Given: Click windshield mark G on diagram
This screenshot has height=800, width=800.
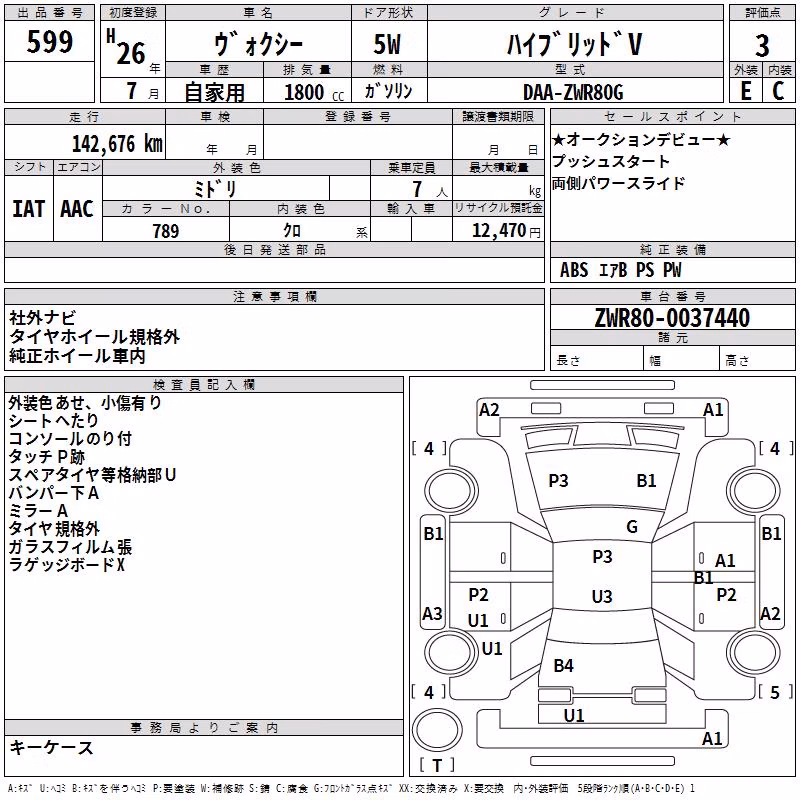Looking at the screenshot, I should click(632, 527).
